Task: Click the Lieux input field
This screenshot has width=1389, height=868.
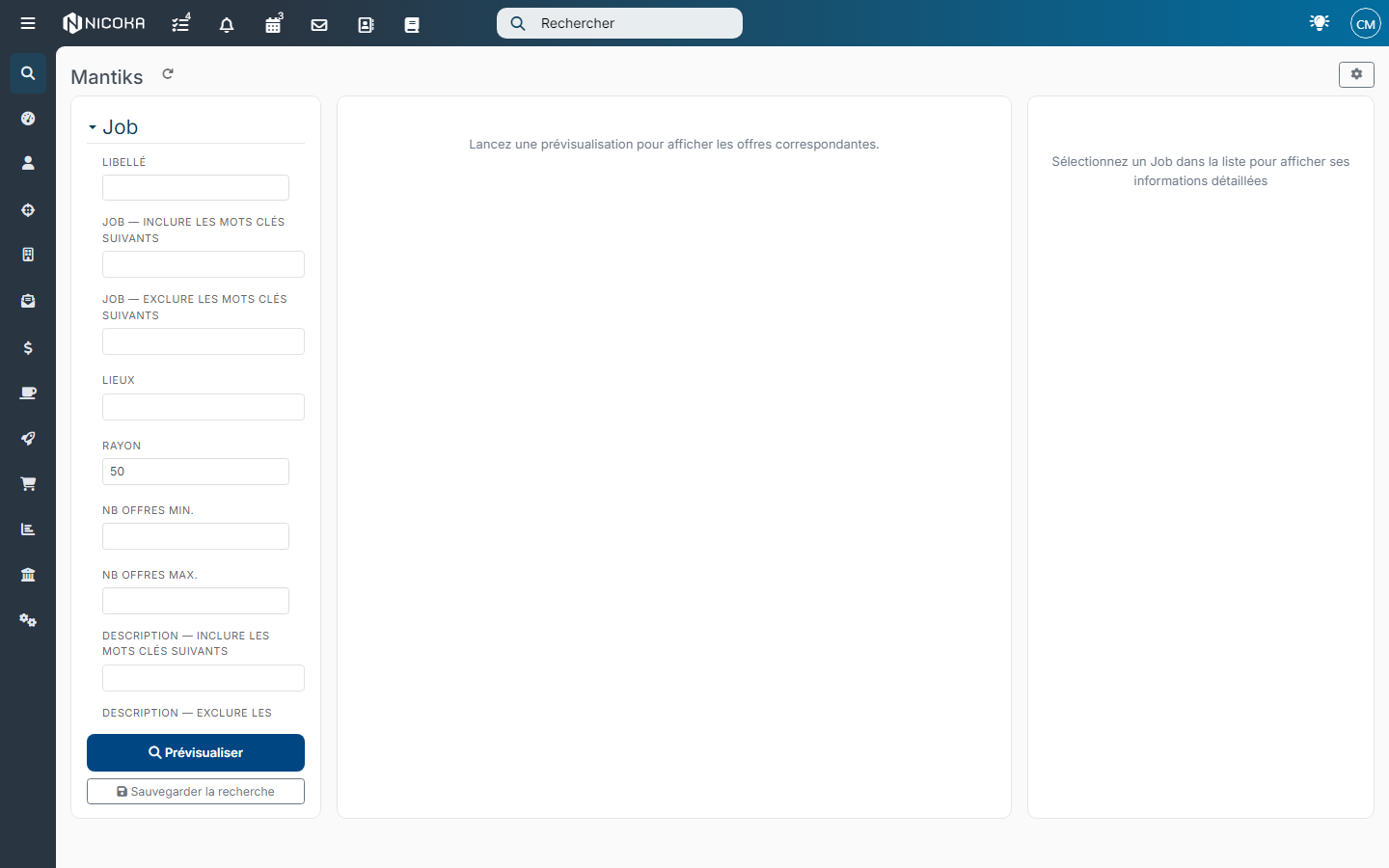Action: point(204,407)
